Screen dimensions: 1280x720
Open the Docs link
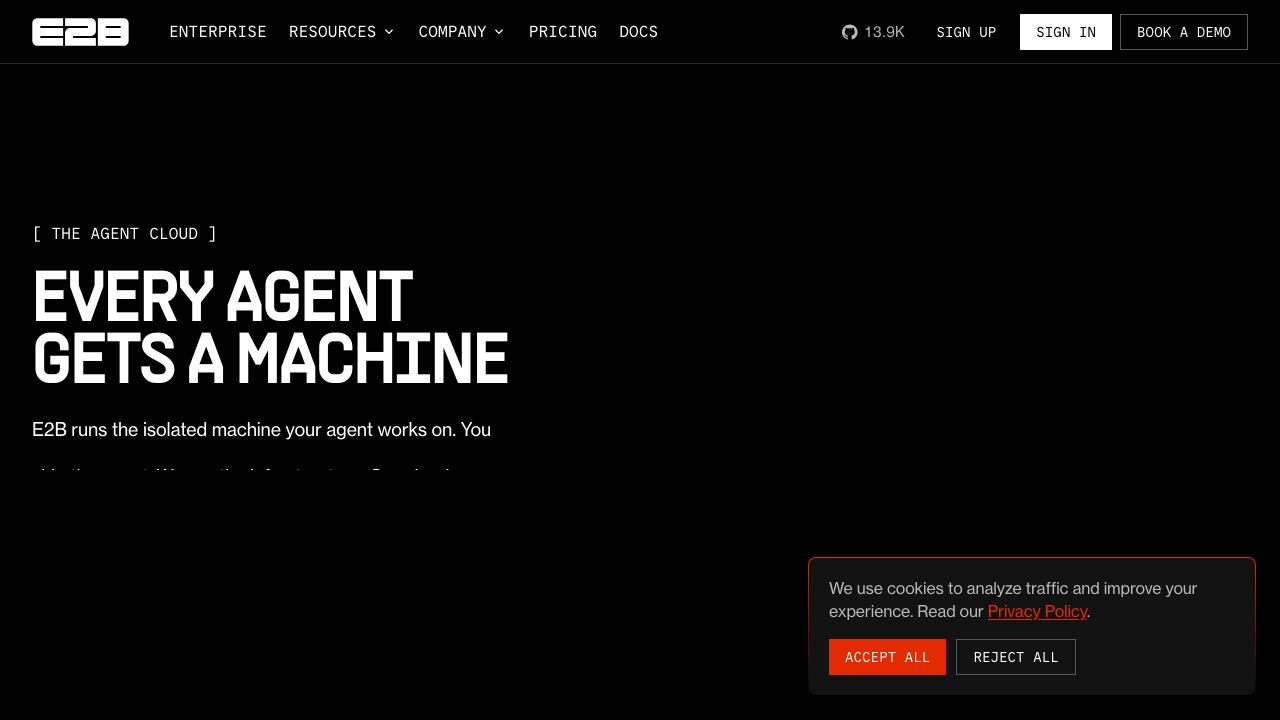pyautogui.click(x=639, y=32)
